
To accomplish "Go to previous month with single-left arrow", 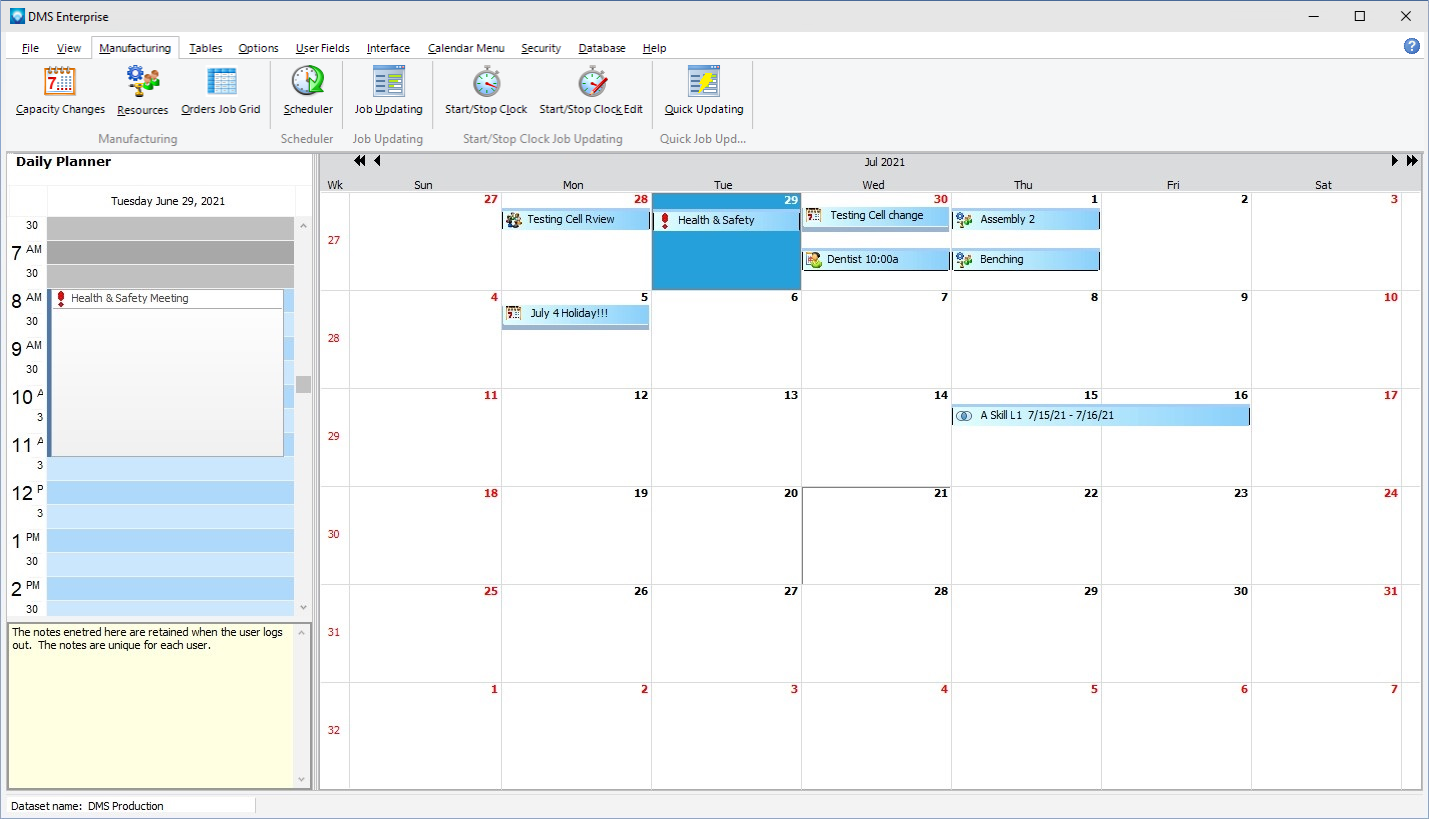I will (377, 161).
